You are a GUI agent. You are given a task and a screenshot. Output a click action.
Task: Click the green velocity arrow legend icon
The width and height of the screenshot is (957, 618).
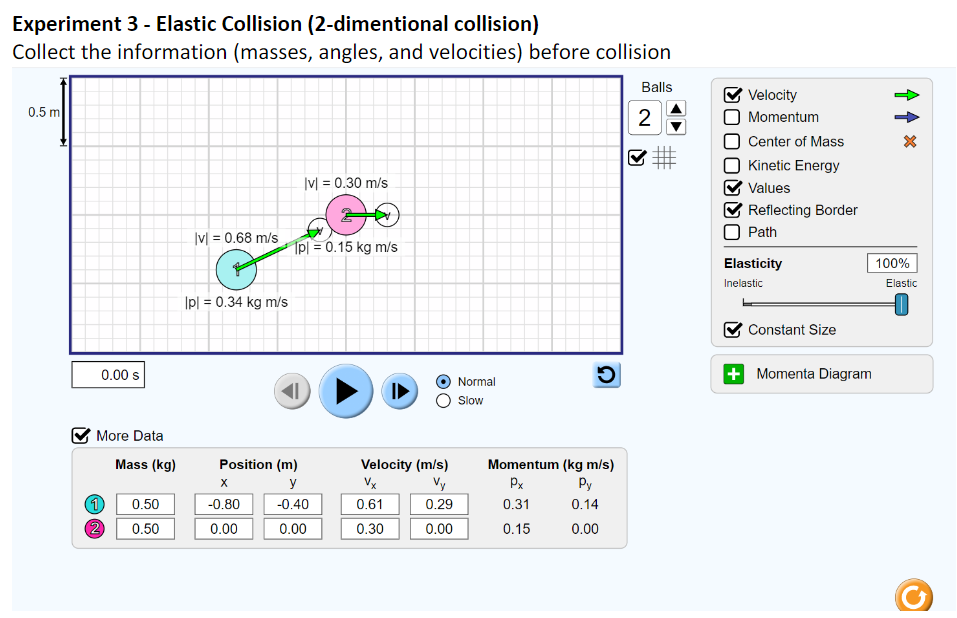coord(906,94)
